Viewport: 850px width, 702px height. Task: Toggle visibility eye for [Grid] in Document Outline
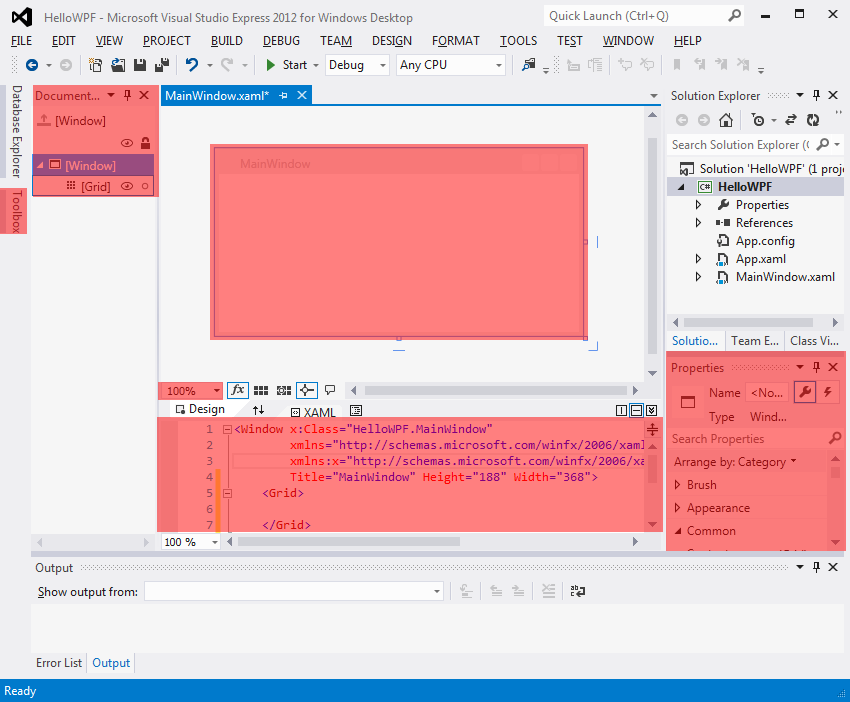click(126, 186)
